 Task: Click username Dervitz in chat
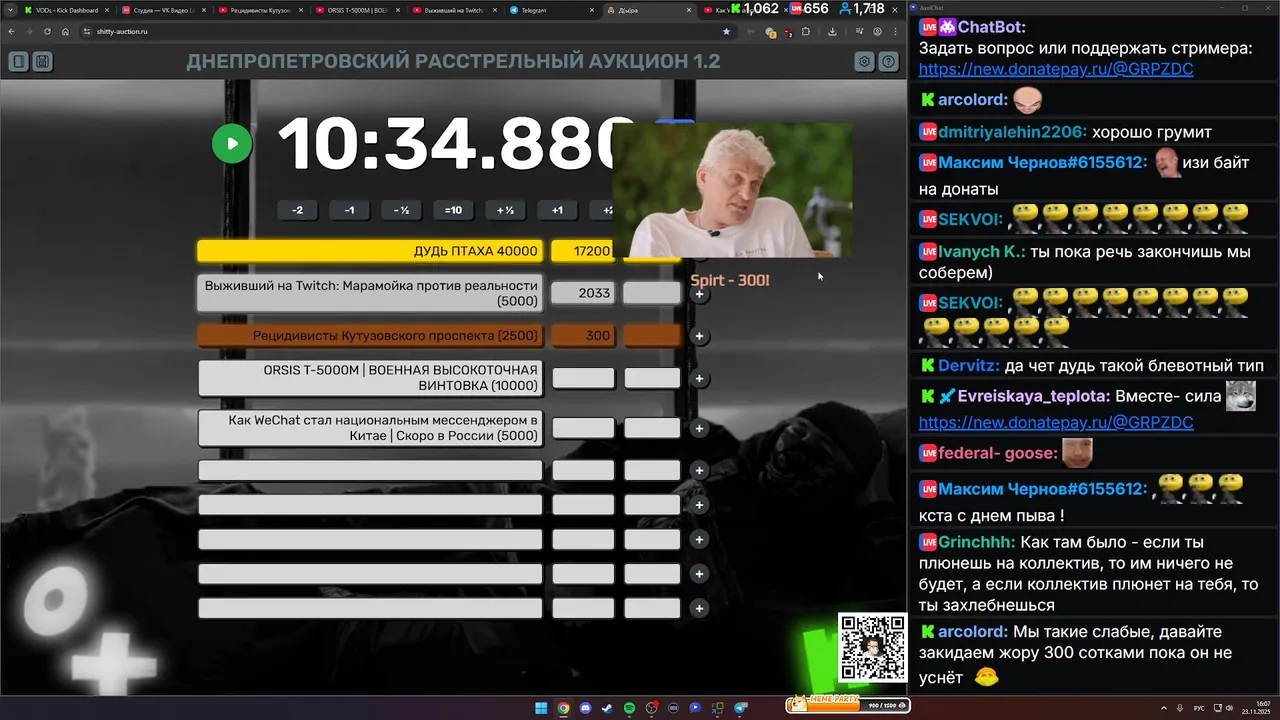pos(969,366)
